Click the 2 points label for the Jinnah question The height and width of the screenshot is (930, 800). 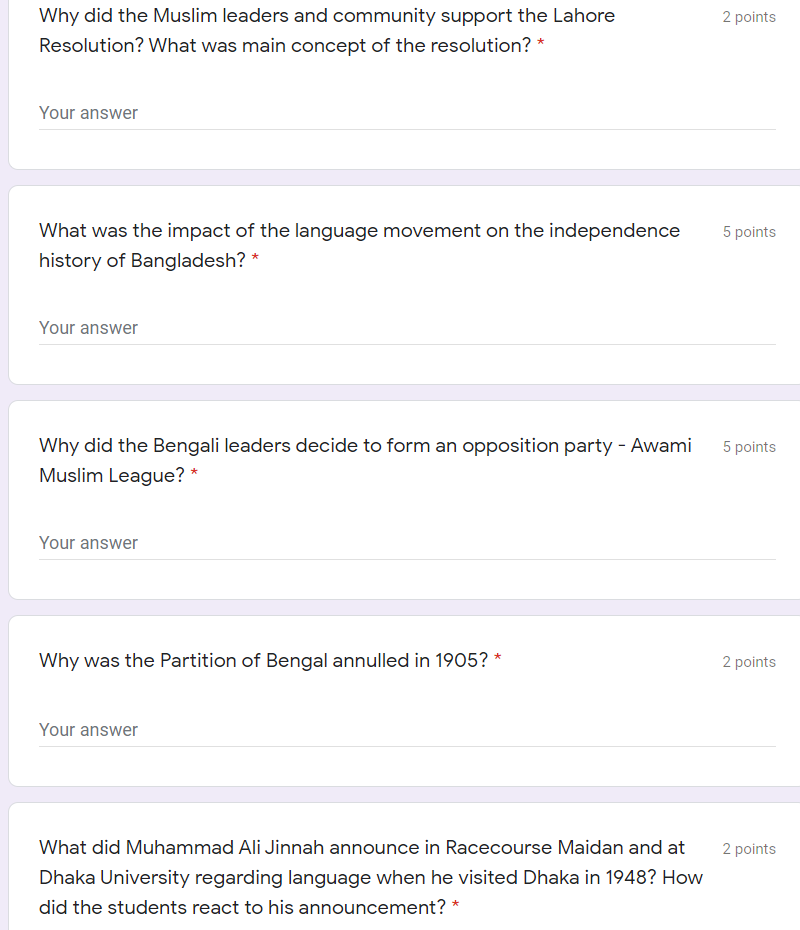coord(749,849)
